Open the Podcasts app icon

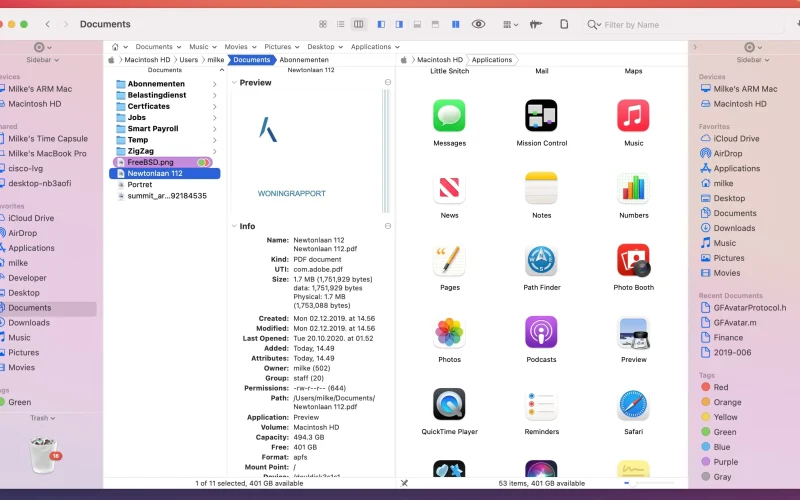coord(541,332)
